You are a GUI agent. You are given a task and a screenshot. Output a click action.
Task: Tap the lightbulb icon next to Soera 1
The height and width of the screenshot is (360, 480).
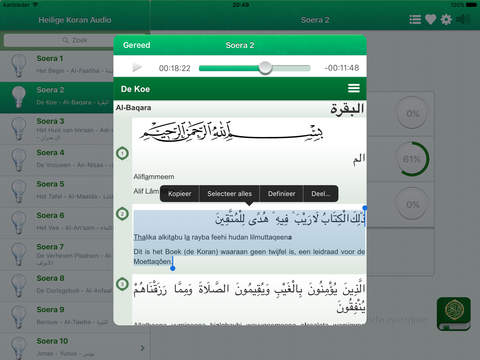[x=18, y=65]
